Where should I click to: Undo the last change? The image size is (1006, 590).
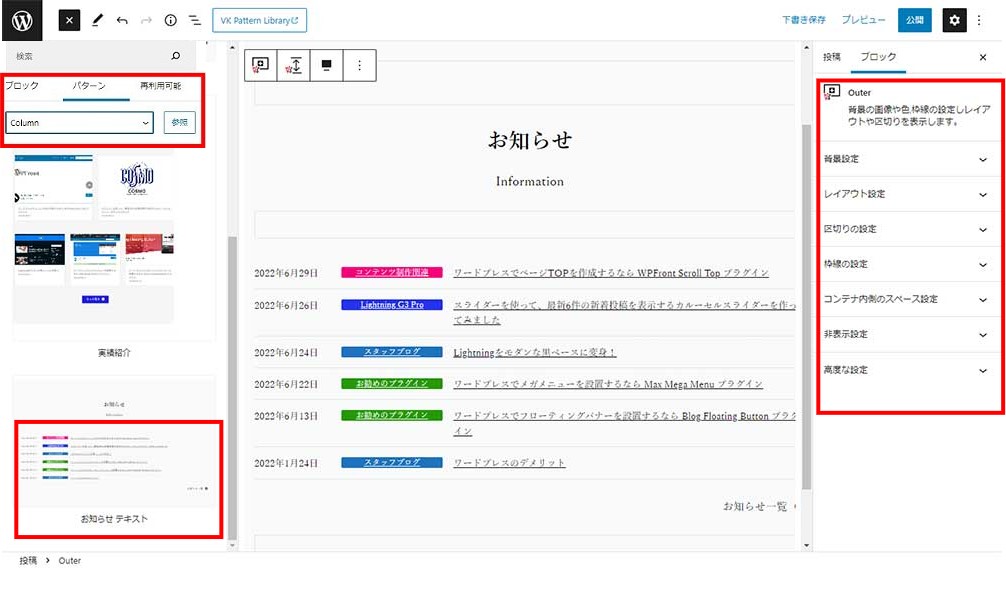click(x=122, y=20)
